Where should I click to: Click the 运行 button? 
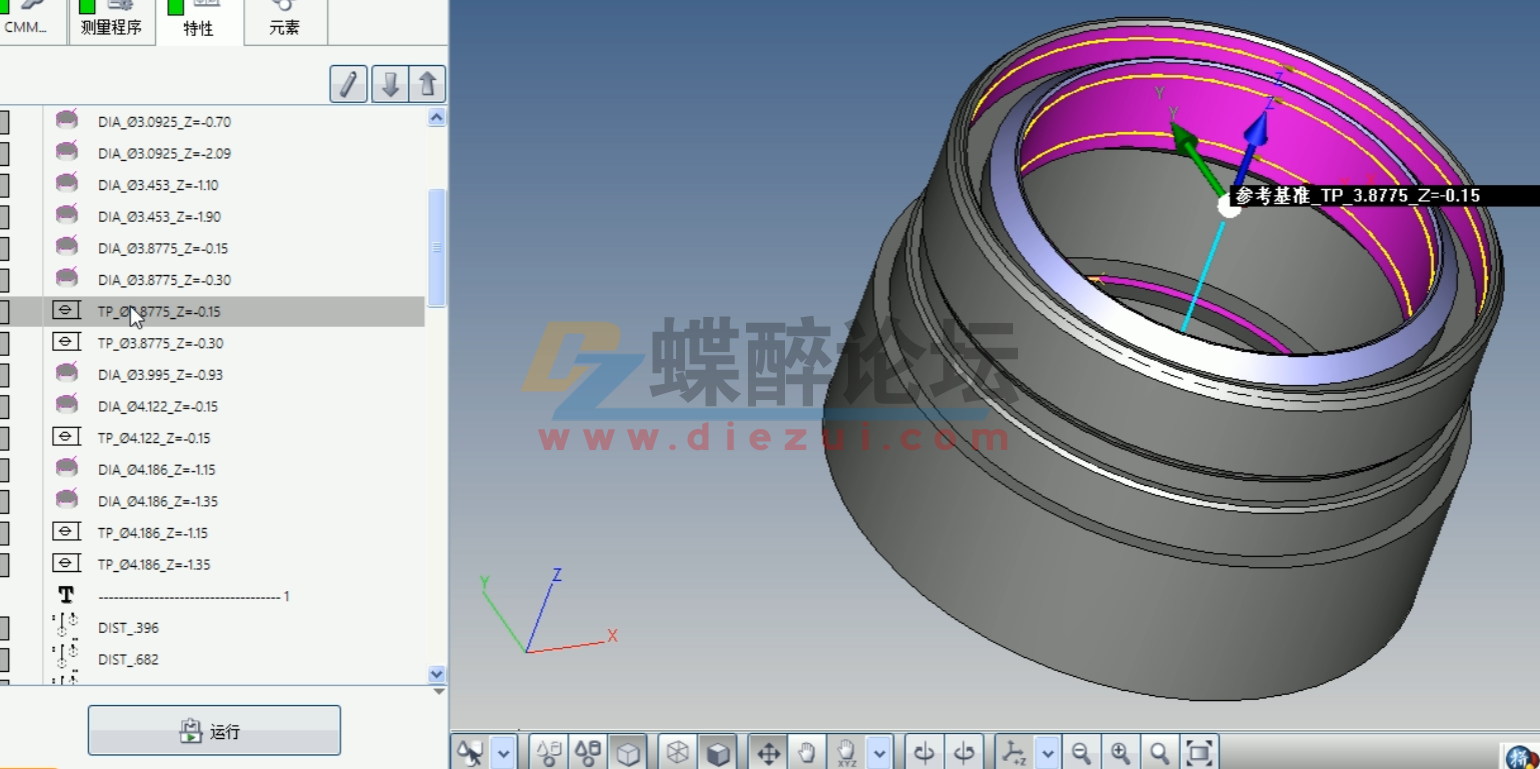click(213, 731)
